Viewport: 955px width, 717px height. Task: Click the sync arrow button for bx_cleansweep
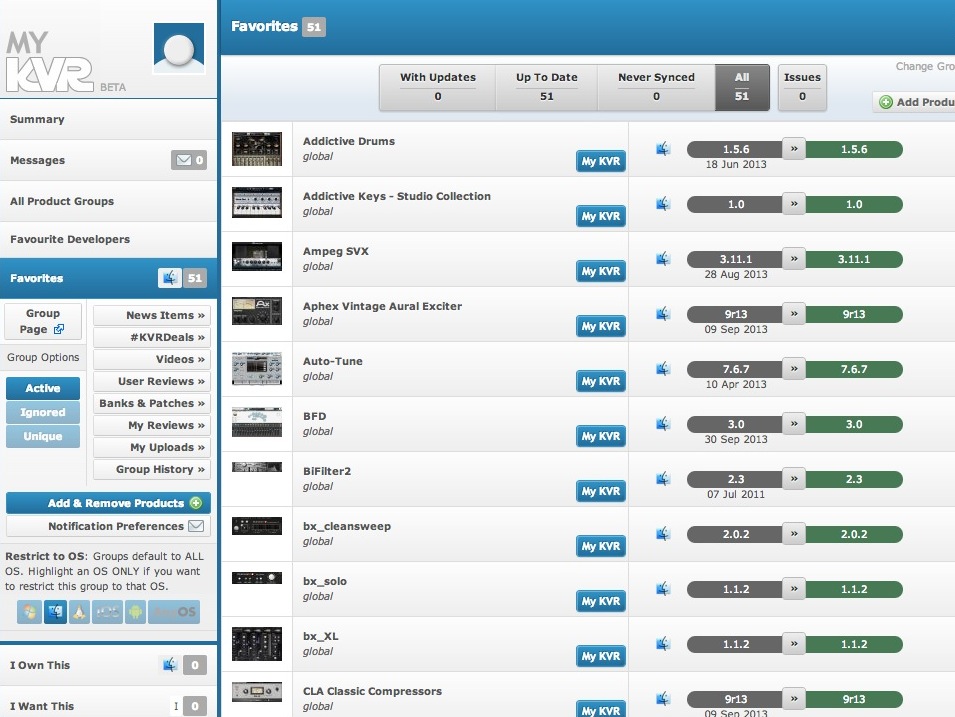coord(794,534)
